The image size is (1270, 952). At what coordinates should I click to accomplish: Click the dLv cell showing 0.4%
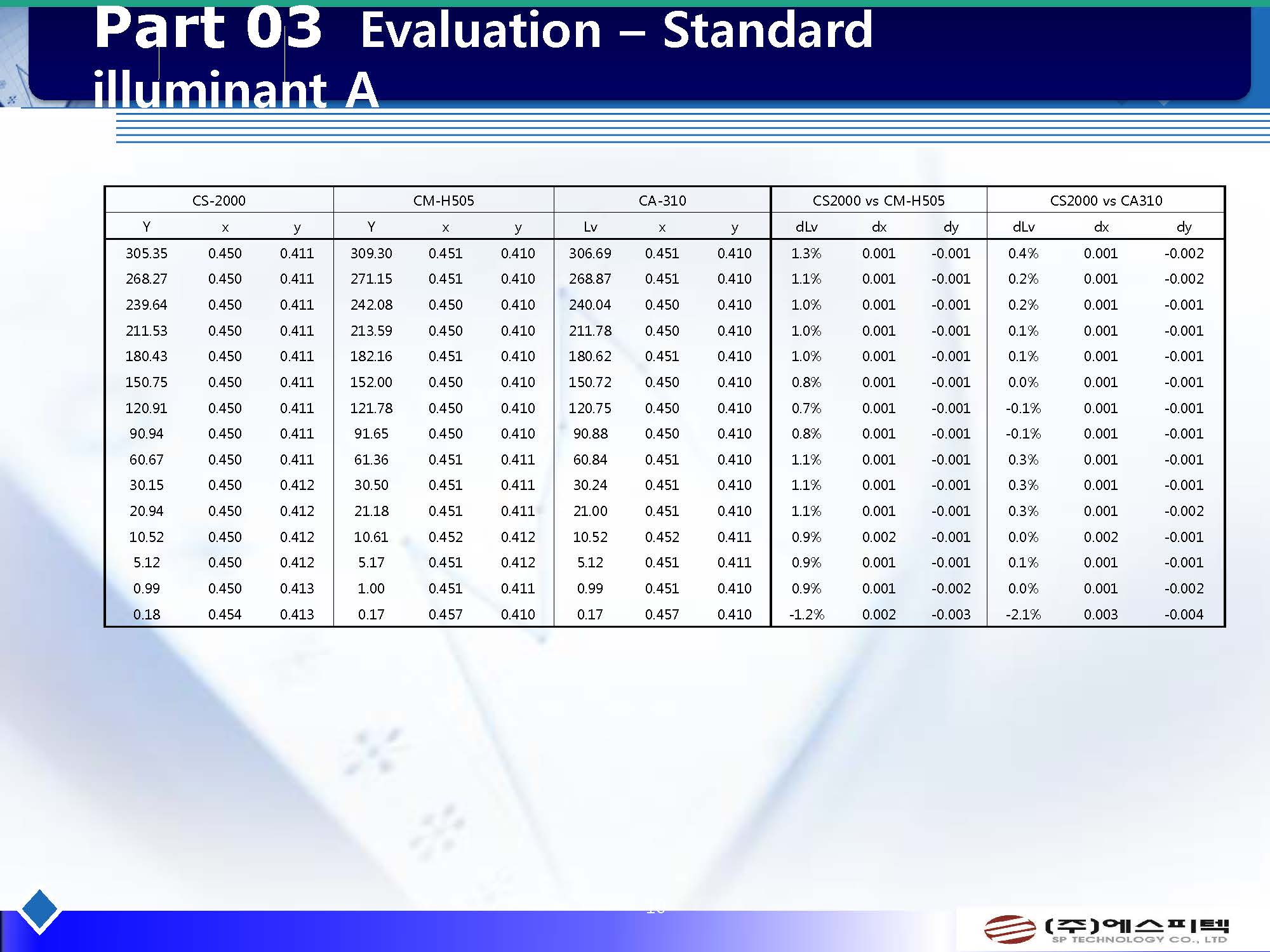(x=1024, y=253)
